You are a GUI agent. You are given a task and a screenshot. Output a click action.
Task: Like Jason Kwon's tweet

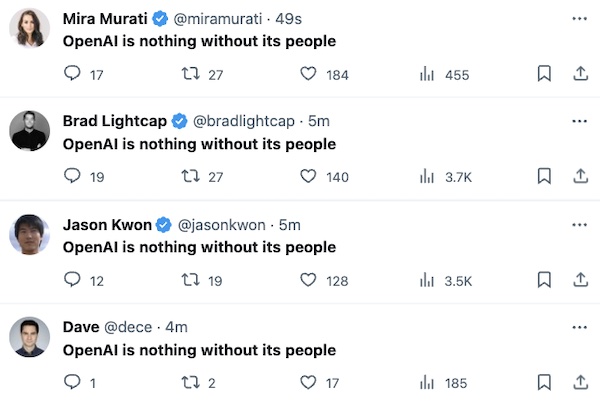click(x=308, y=280)
